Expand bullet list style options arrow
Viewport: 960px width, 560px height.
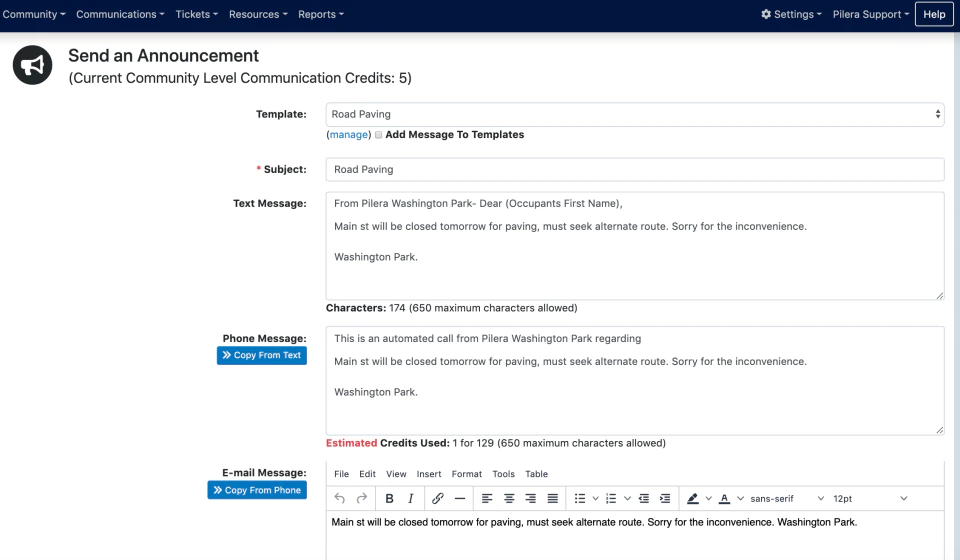(595, 499)
